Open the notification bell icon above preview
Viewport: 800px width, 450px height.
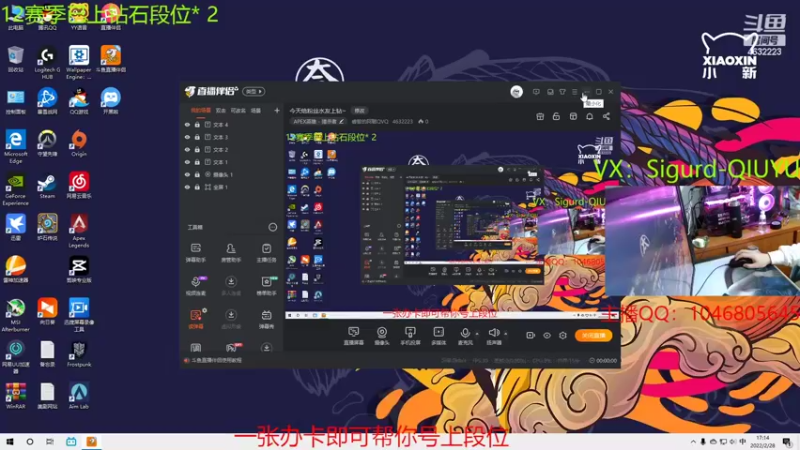coord(589,116)
